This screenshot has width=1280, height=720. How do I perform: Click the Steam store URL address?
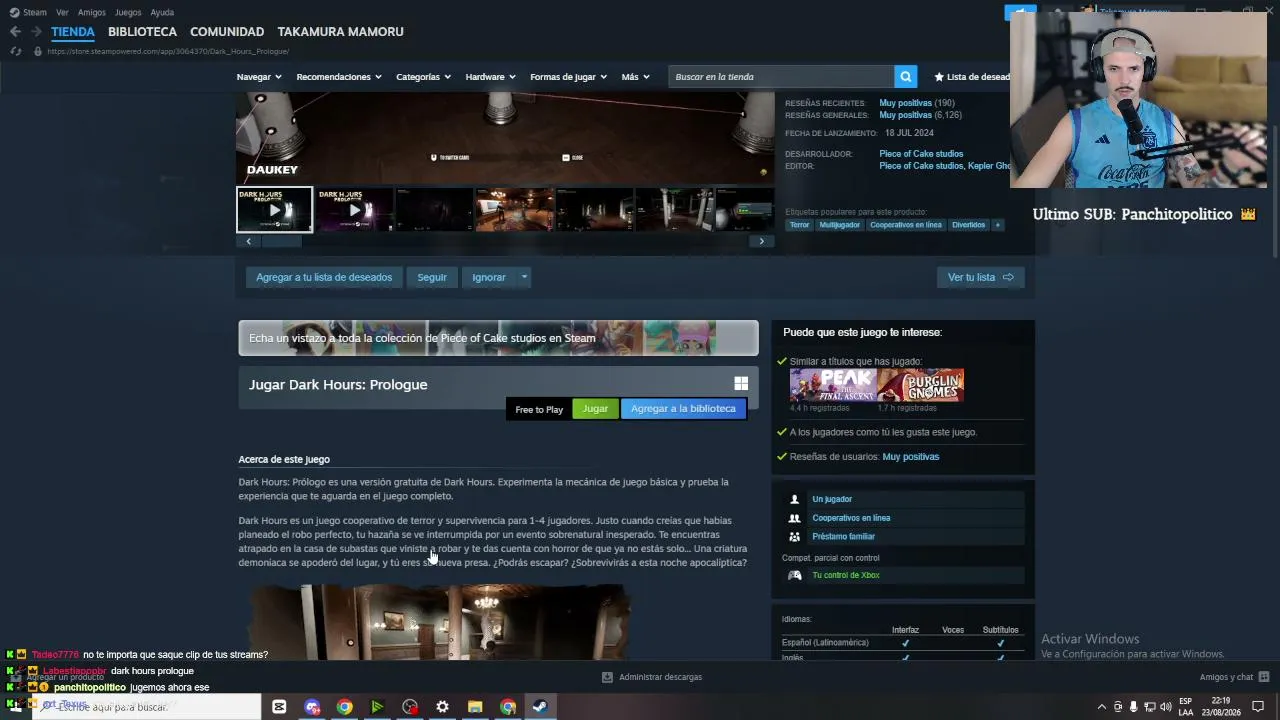[168, 51]
